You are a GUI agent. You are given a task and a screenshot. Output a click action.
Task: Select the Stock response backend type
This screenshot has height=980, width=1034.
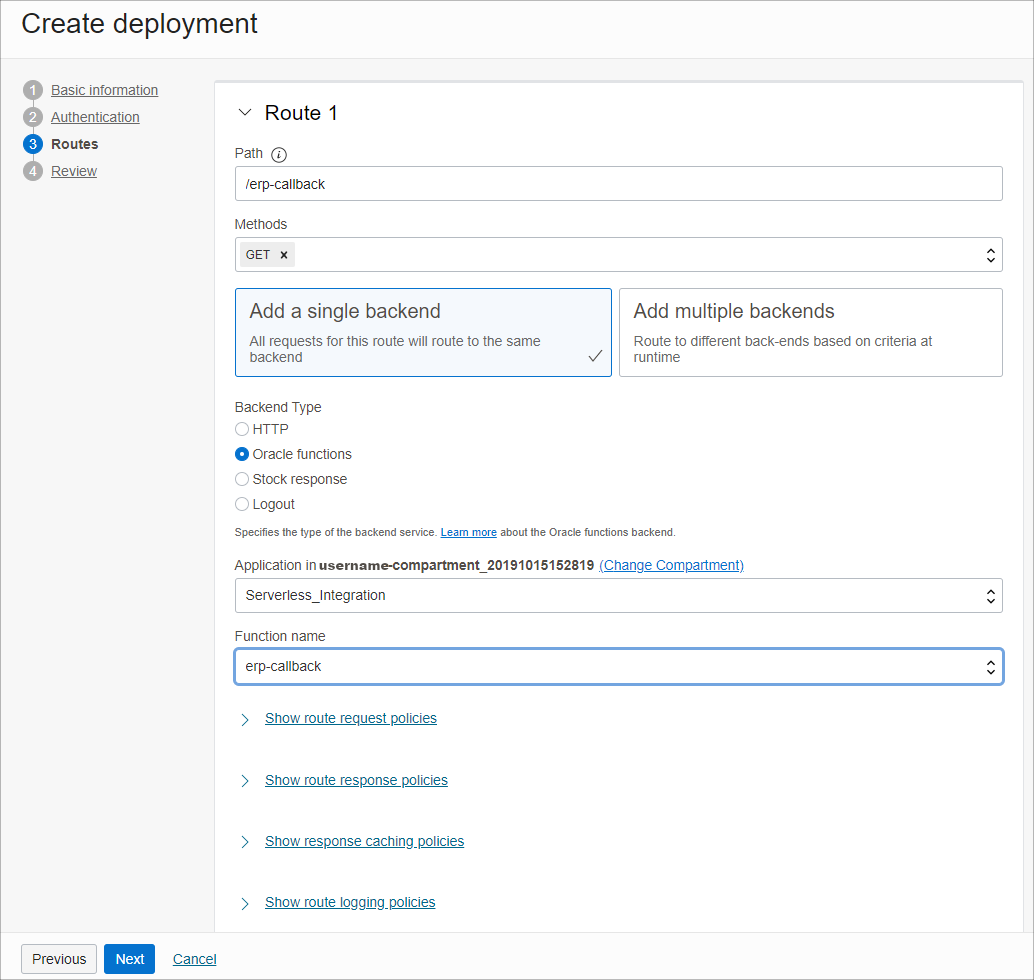pyautogui.click(x=241, y=479)
